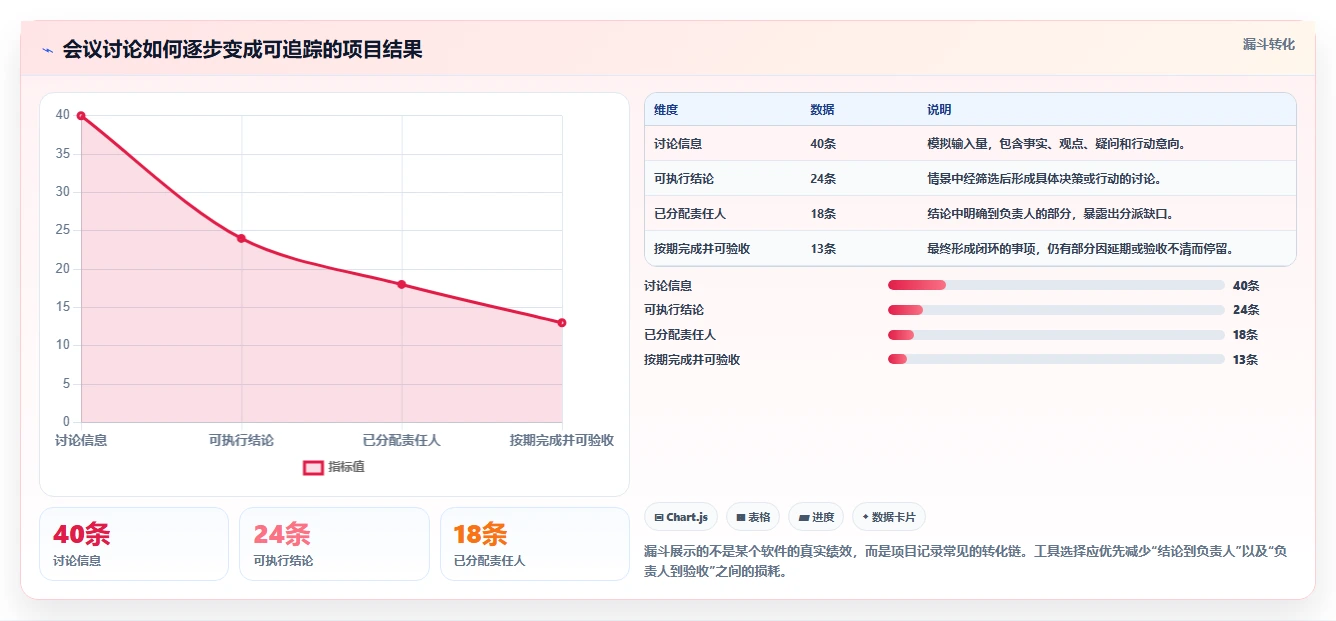Viewport: 1336px width, 621px height.
Task: Click the 按期完成并可验收 cell in the table
Action: 702,249
